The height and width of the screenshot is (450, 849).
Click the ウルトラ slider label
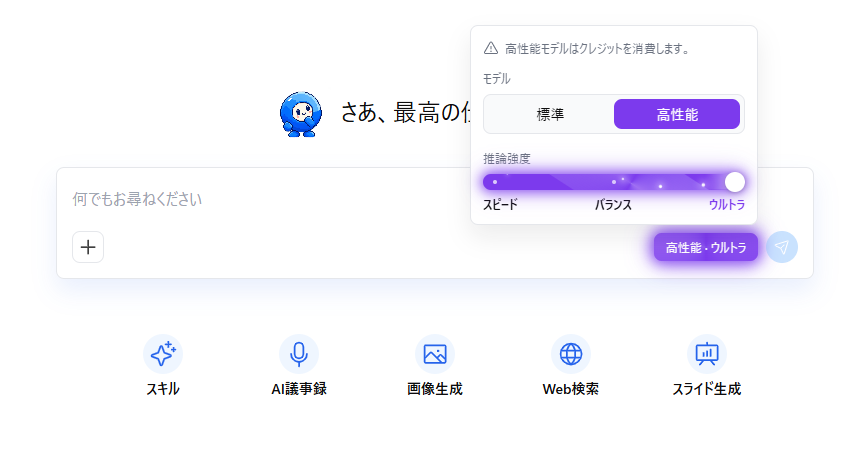click(x=727, y=205)
